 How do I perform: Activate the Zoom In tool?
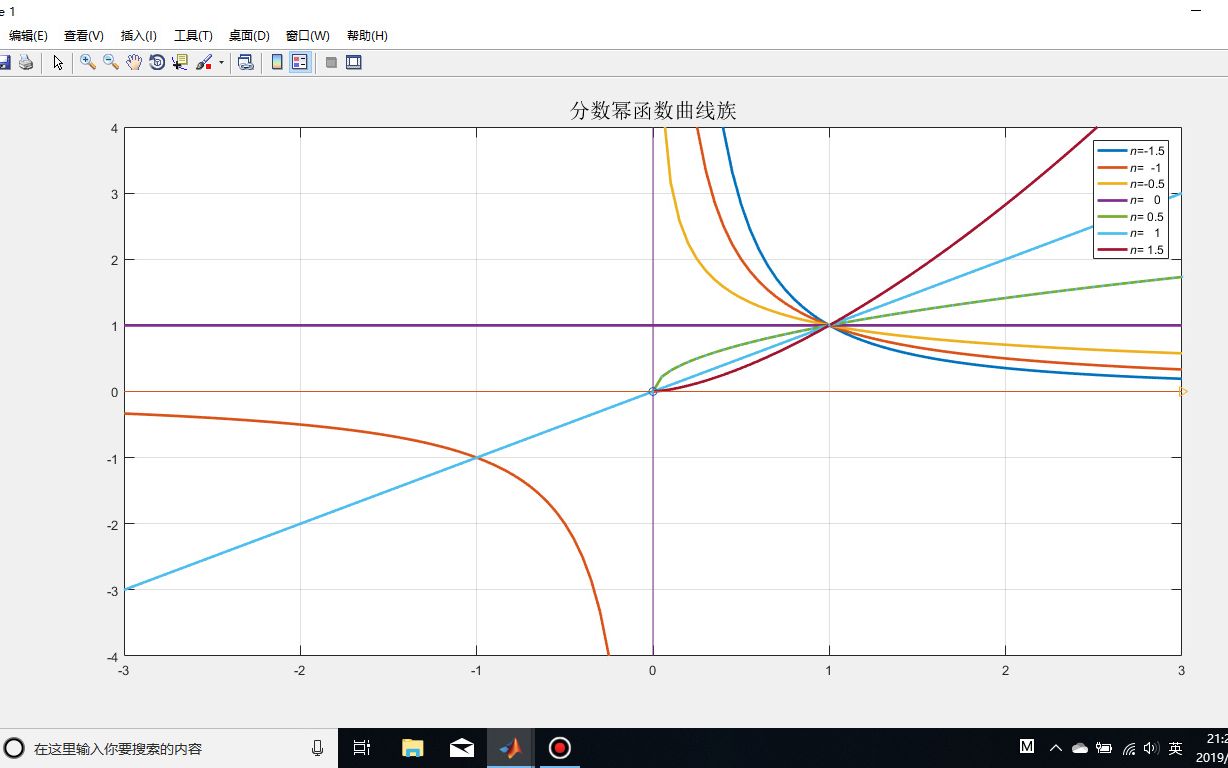(88, 62)
